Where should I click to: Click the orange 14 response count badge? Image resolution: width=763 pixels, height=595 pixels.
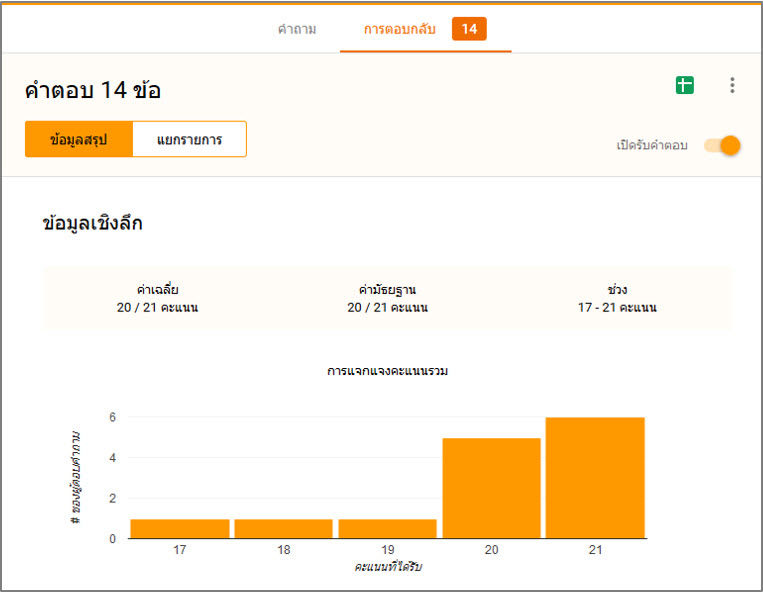[x=469, y=29]
